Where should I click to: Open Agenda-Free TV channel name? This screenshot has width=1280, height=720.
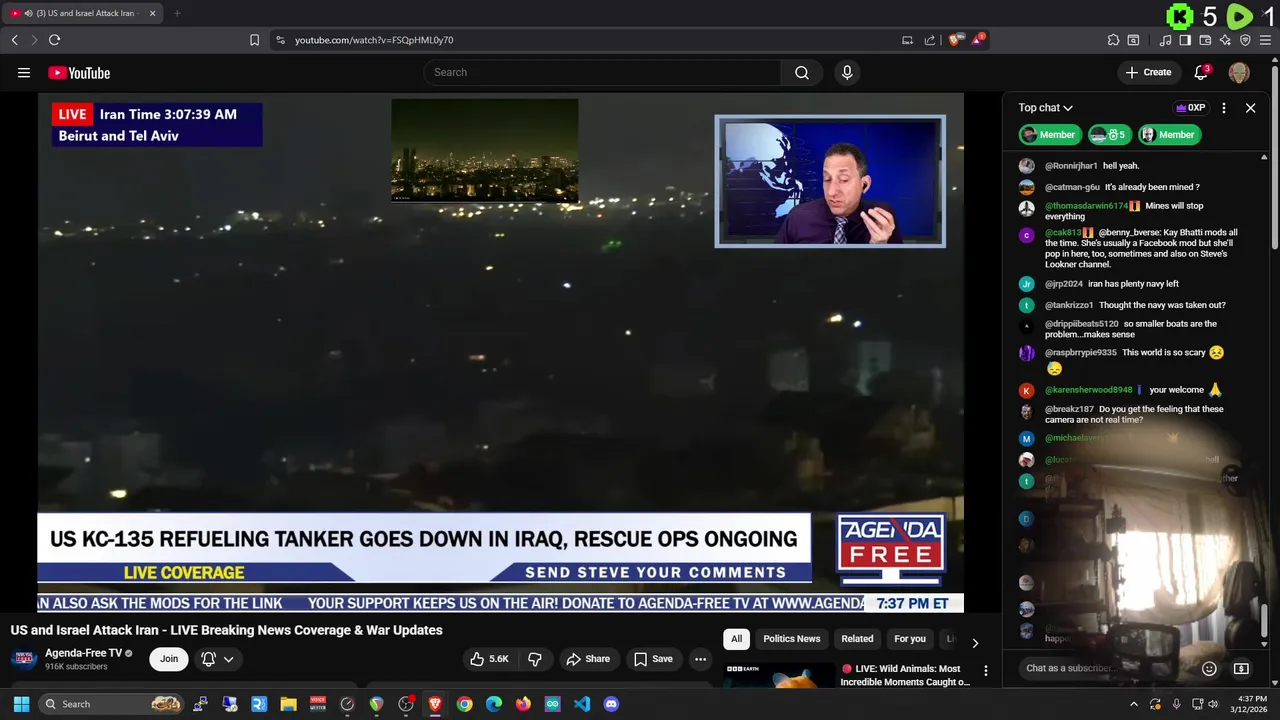pyautogui.click(x=84, y=653)
